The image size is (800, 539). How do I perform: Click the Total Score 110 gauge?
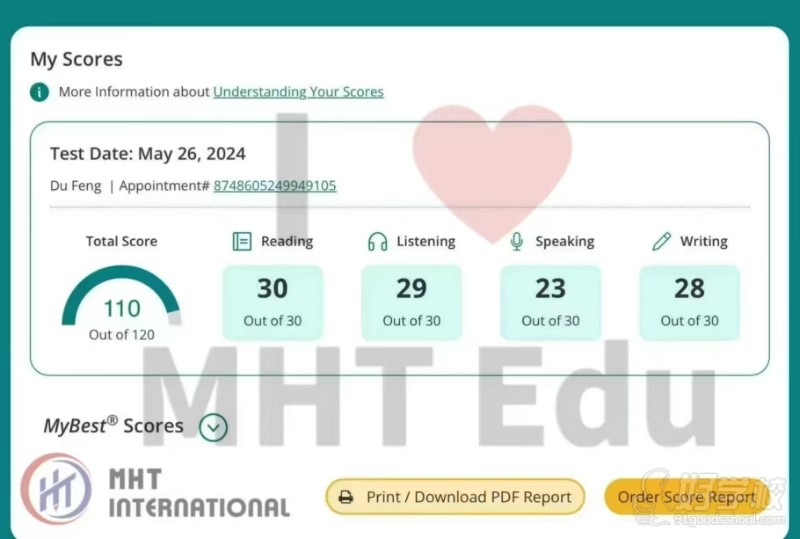tap(121, 301)
